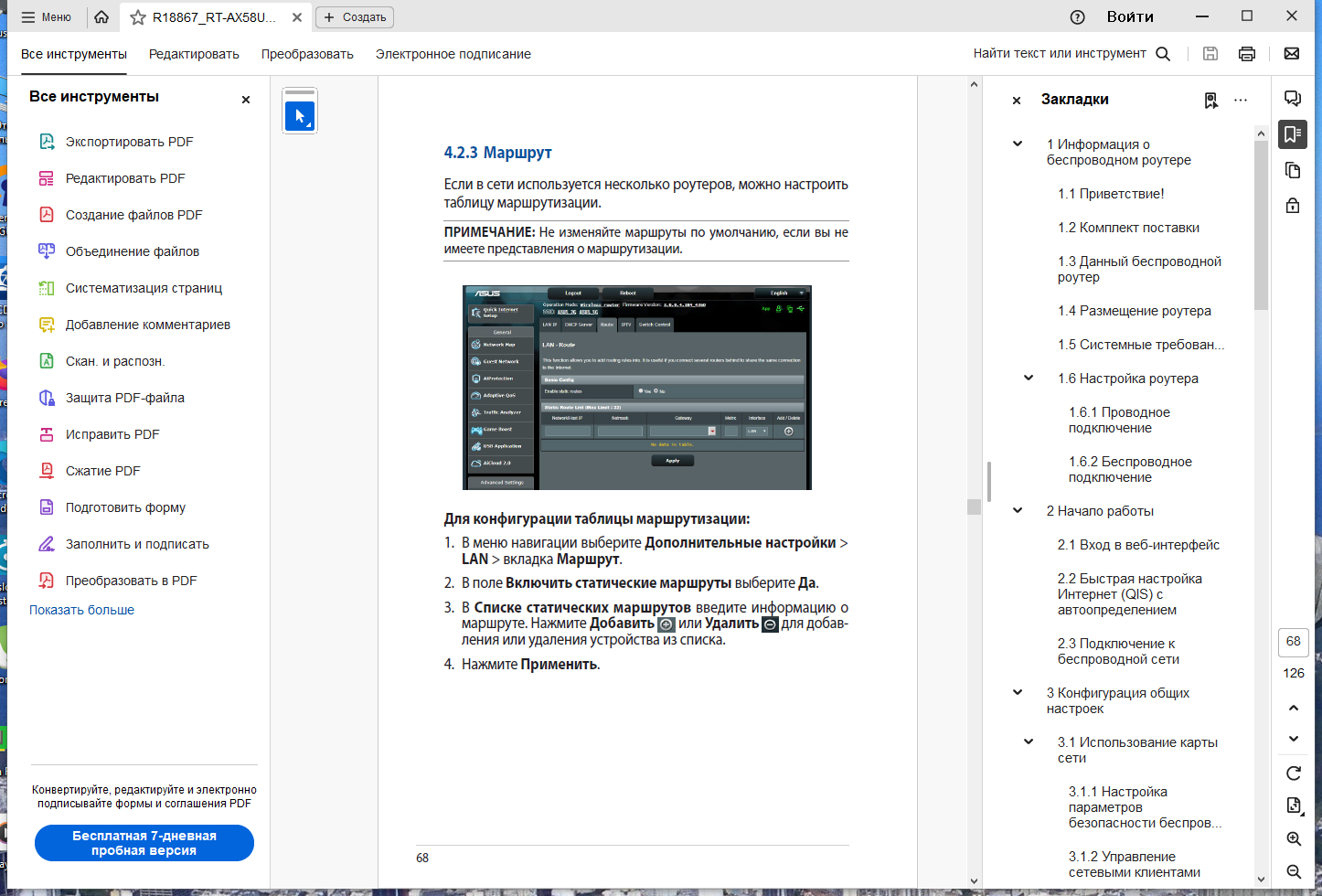The image size is (1322, 896).
Task: Select Преобразовать в PDF tool
Action: [132, 581]
